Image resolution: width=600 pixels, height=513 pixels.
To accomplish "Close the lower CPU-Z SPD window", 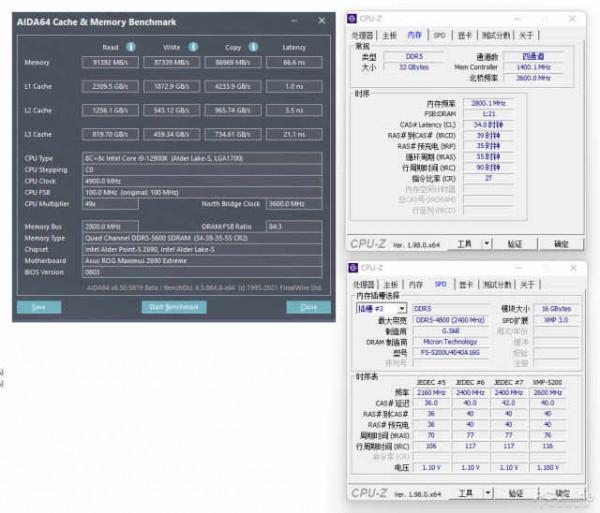I will 573,268.
